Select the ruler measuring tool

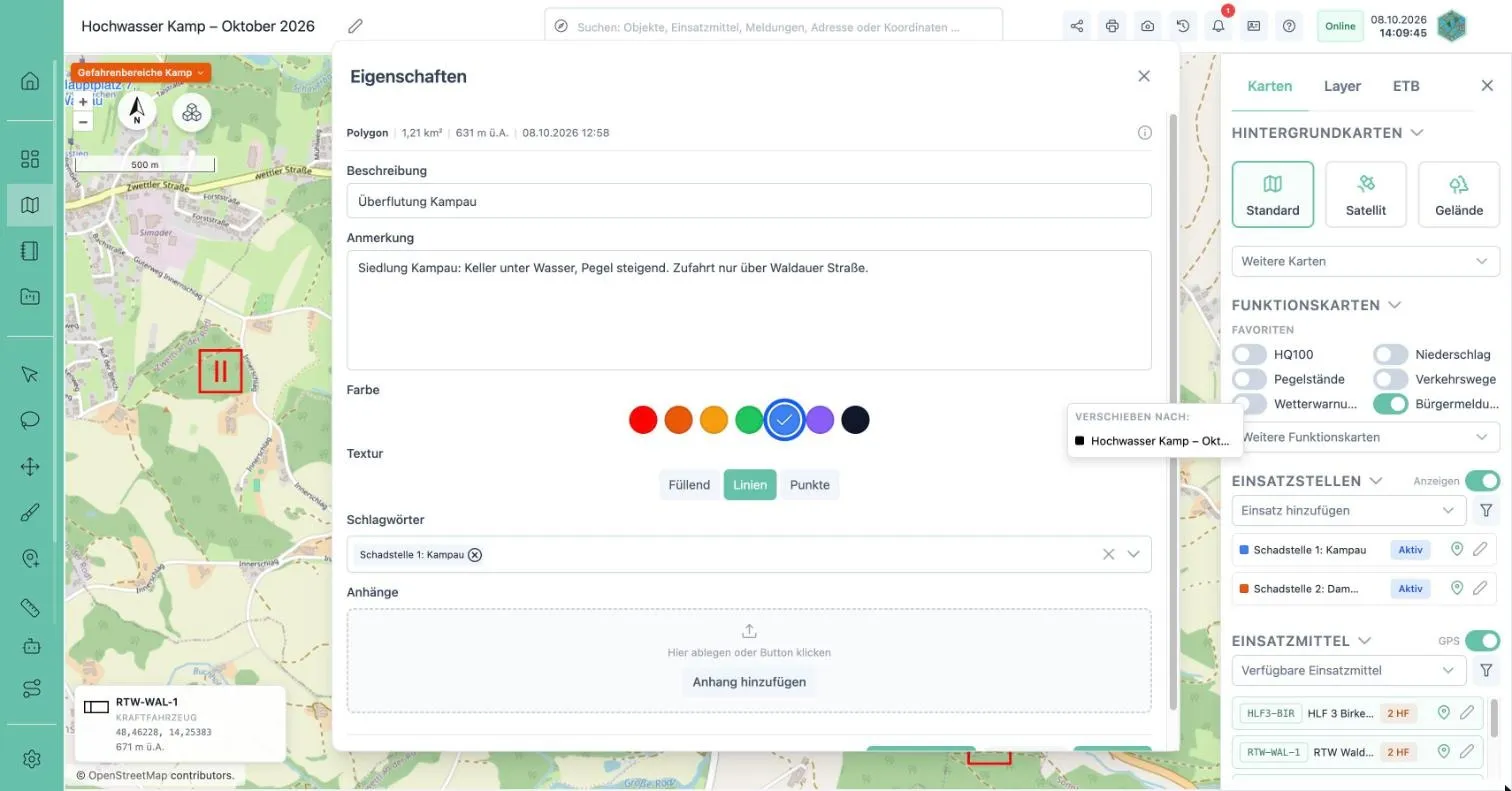click(30, 607)
